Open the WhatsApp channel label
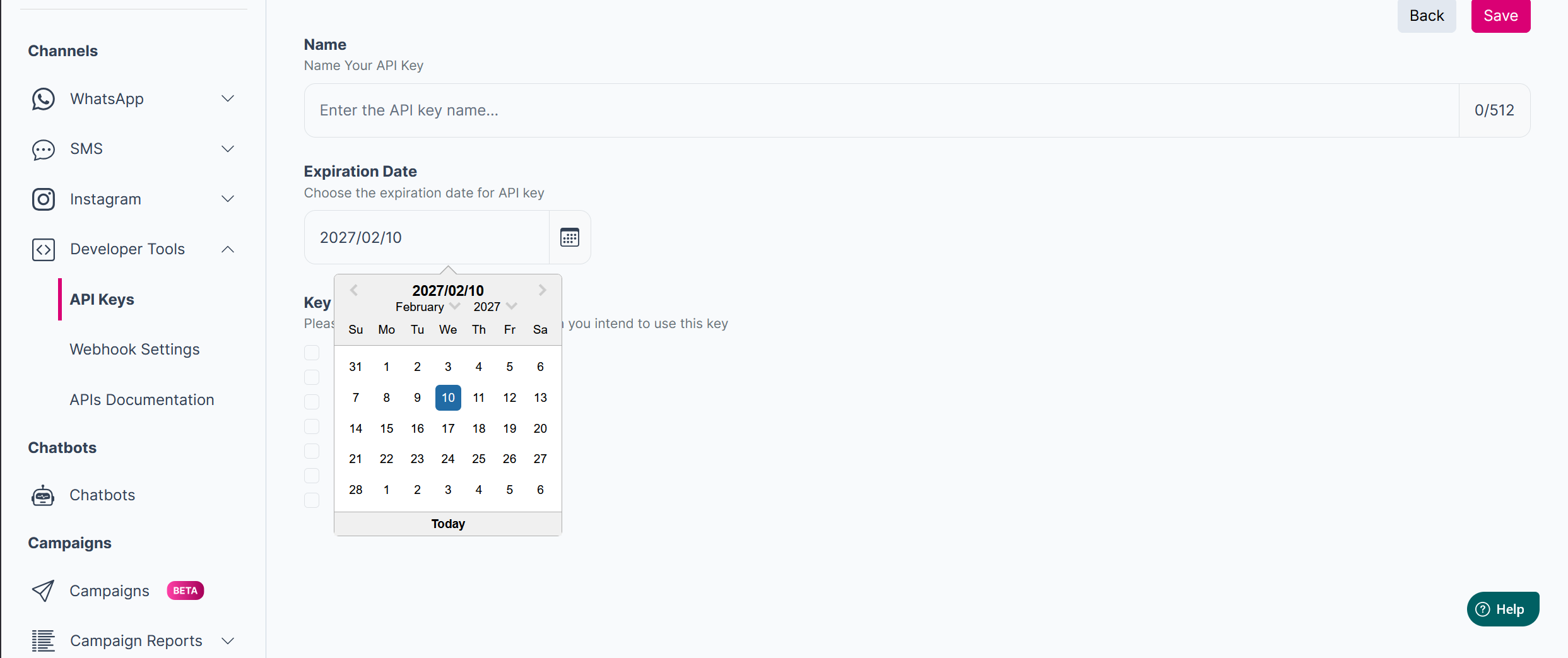1568x658 pixels. pyautogui.click(x=107, y=99)
